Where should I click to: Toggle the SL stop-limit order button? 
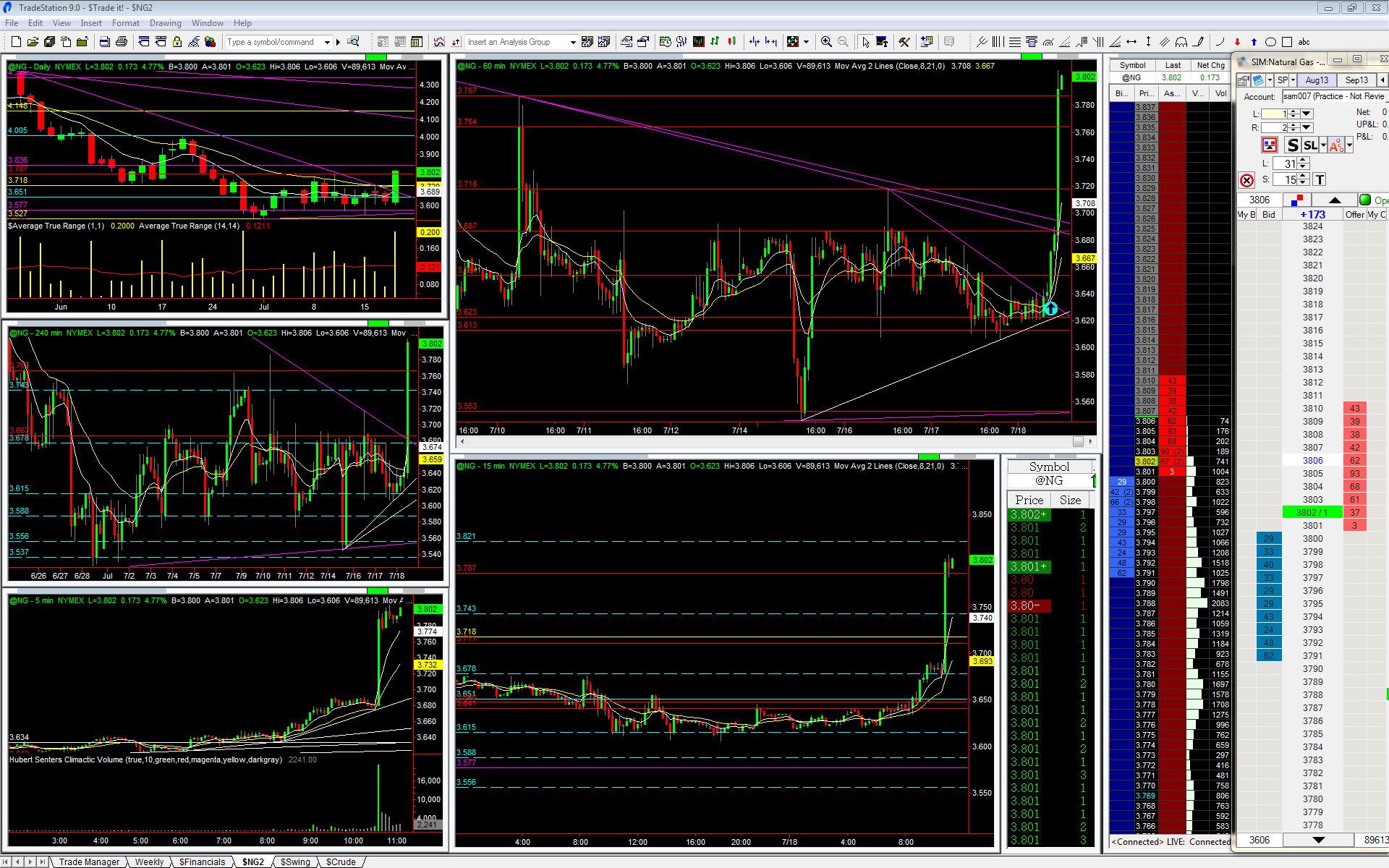coord(1311,145)
